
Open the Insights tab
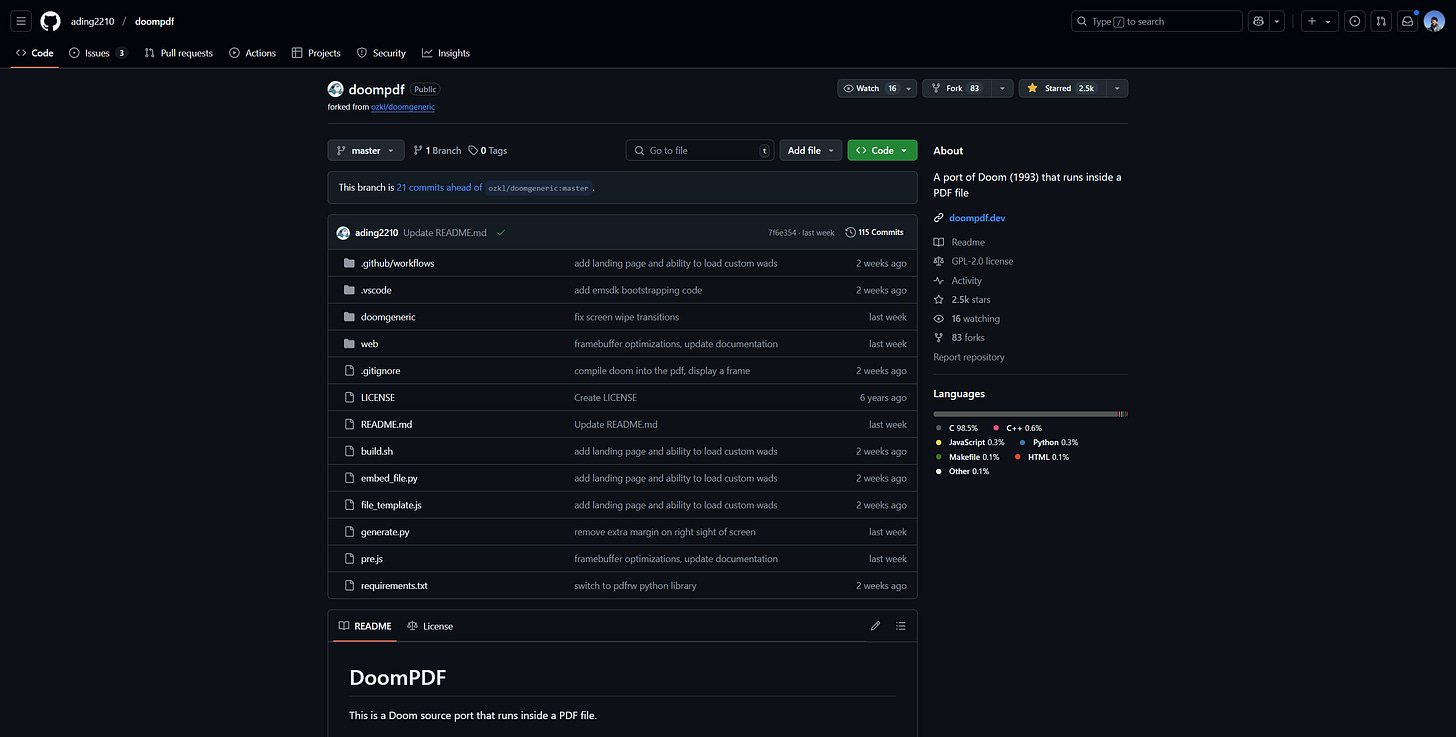(446, 53)
